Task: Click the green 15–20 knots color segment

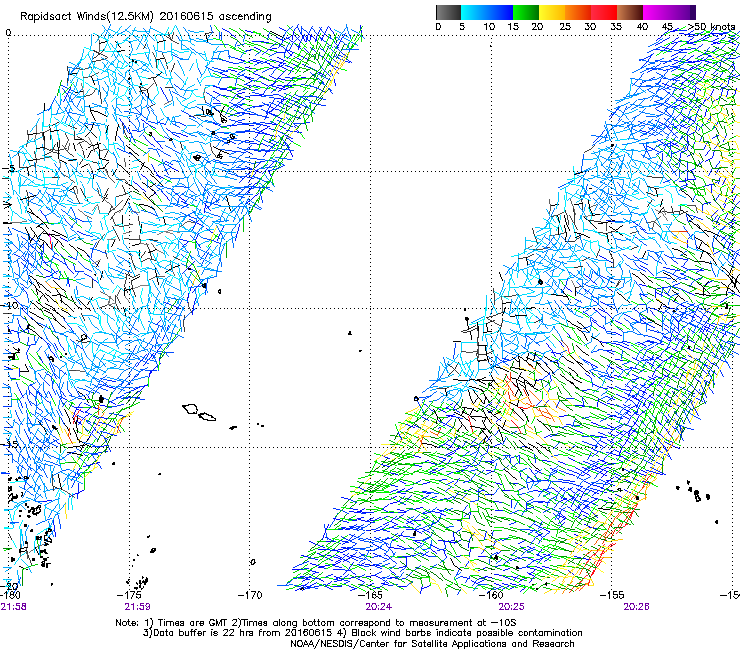Action: (526, 12)
